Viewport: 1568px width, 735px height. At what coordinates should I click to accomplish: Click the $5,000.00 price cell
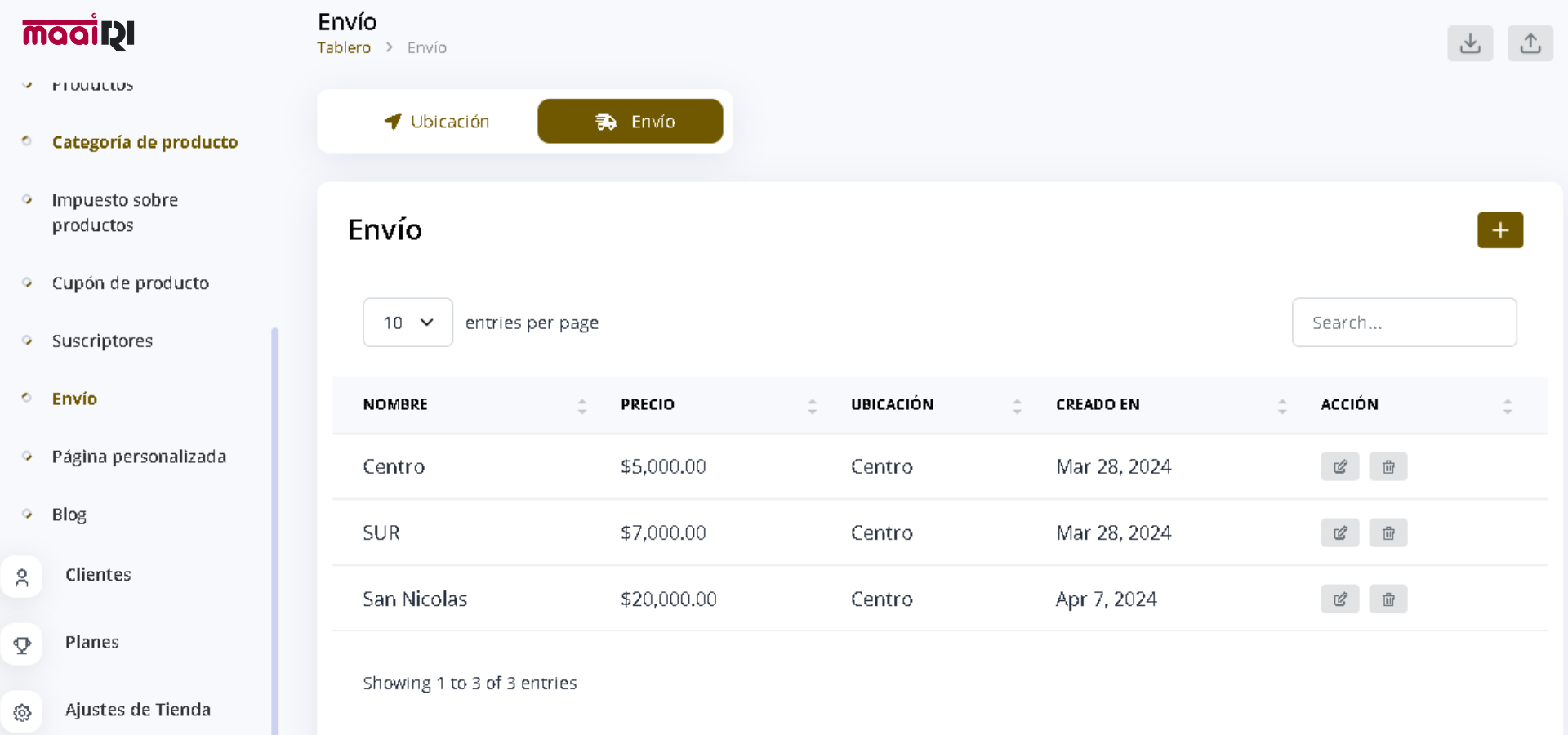point(663,467)
